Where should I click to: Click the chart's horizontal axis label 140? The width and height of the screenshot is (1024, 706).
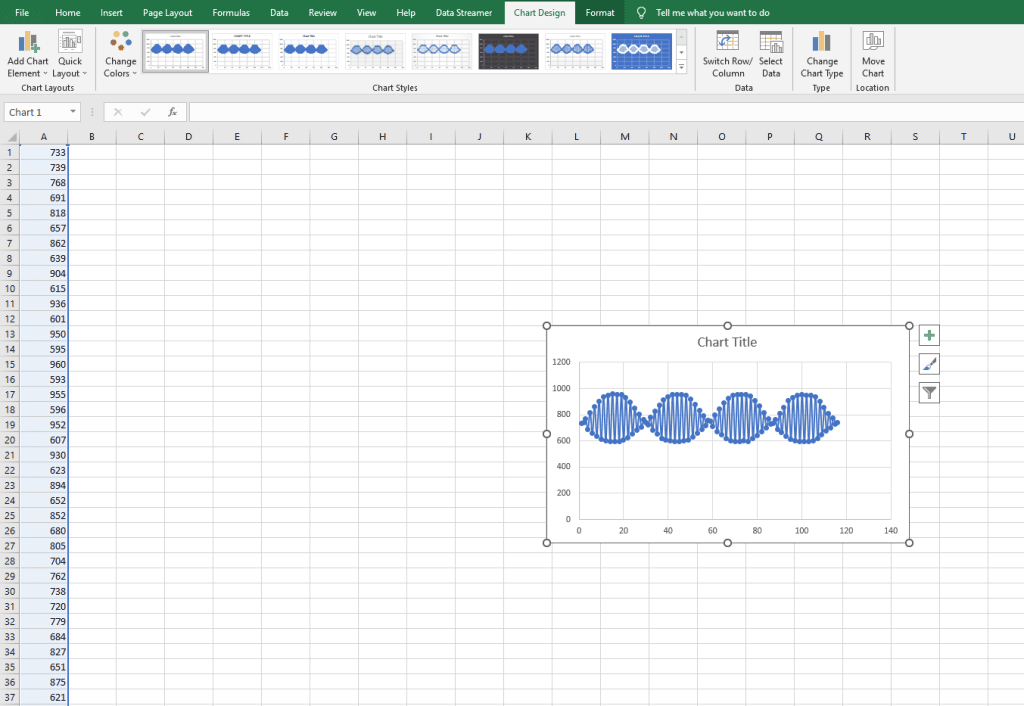891,530
